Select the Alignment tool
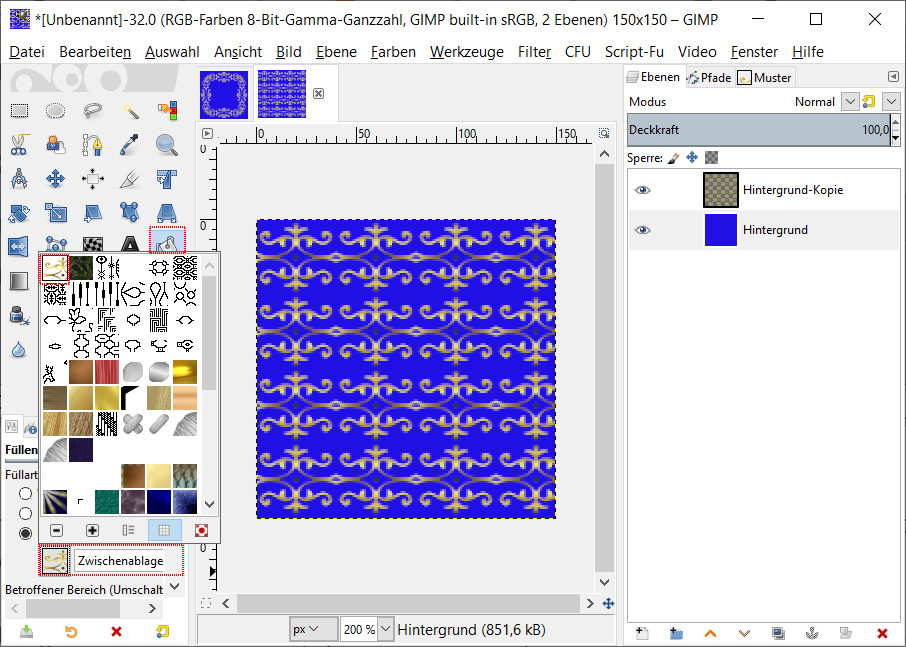 coord(92,179)
